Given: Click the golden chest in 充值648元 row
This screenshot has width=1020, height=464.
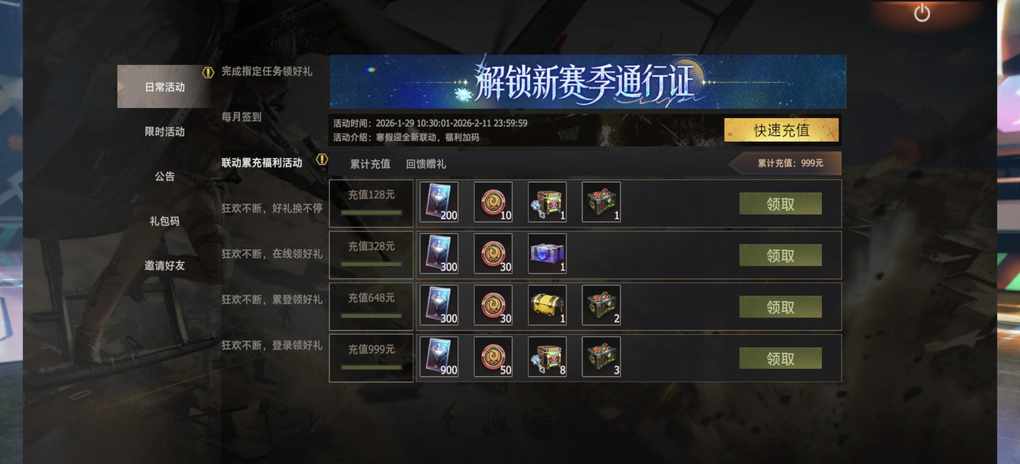Looking at the screenshot, I should click(547, 305).
